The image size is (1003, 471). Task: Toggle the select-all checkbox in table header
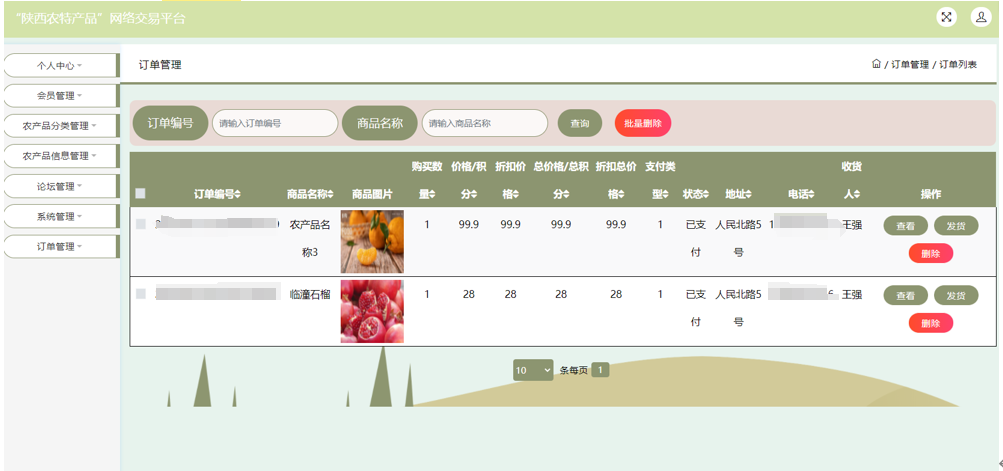pos(141,193)
